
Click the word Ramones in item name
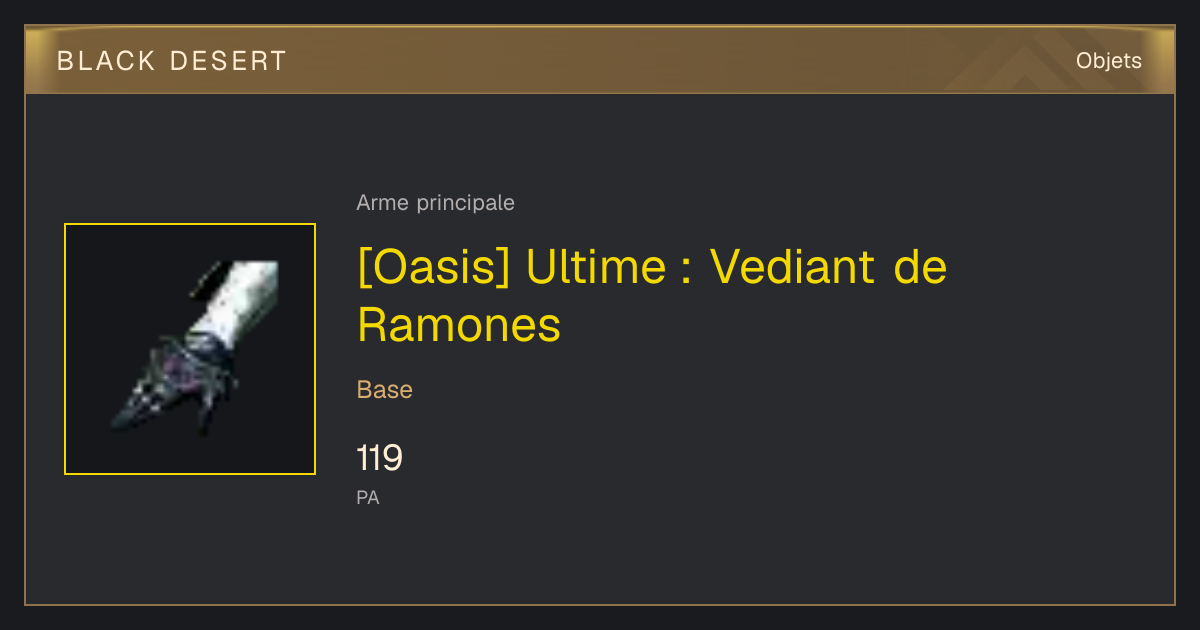pos(459,324)
